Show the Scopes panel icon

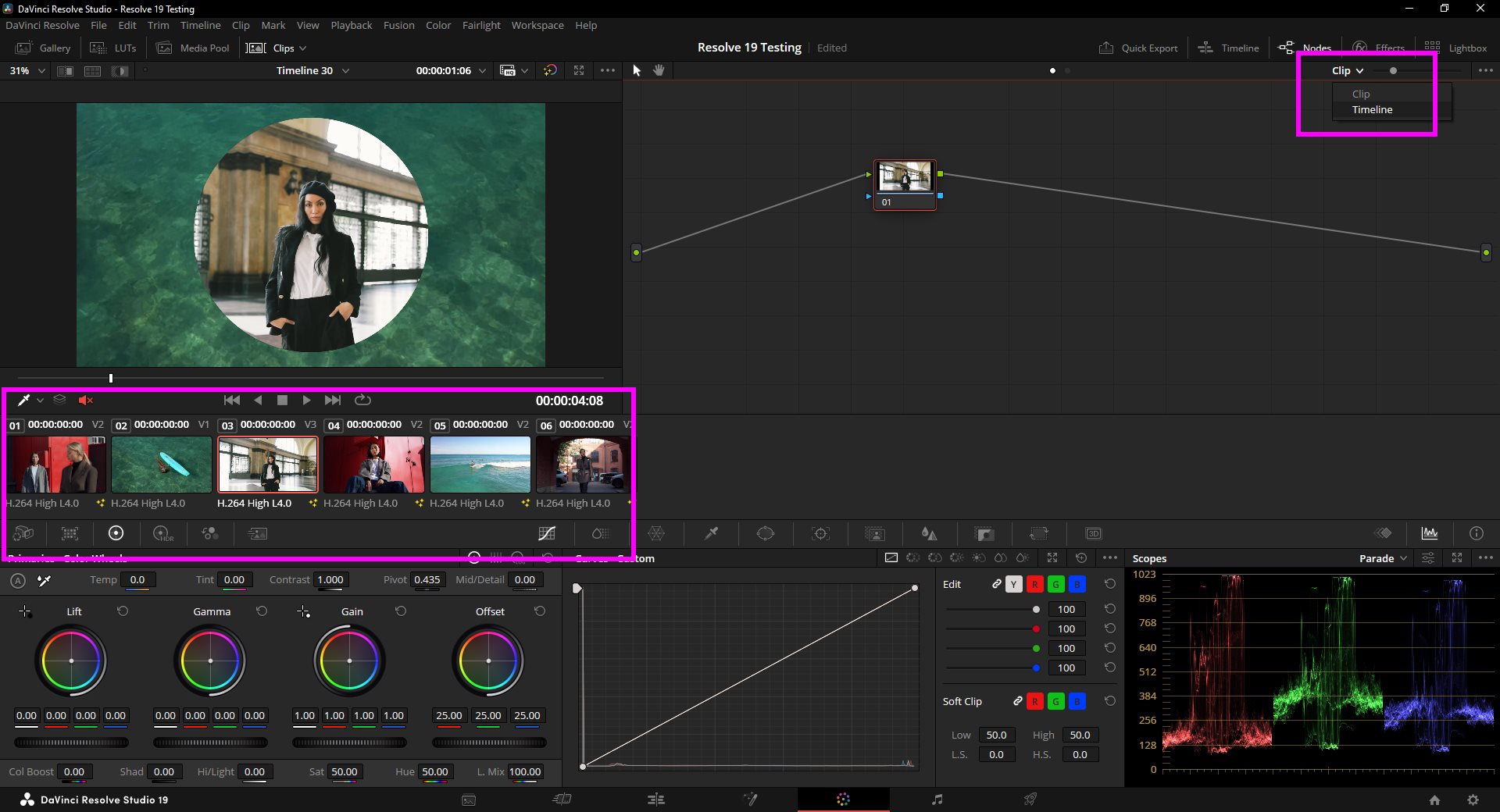(x=1430, y=533)
